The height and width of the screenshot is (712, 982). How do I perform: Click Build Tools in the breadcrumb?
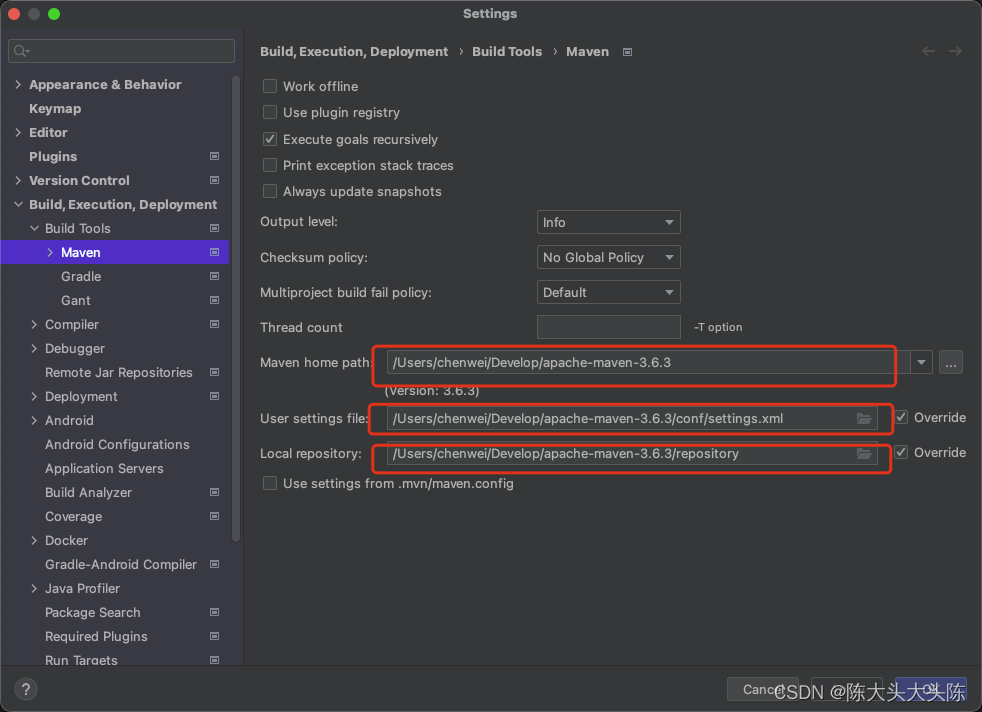507,52
